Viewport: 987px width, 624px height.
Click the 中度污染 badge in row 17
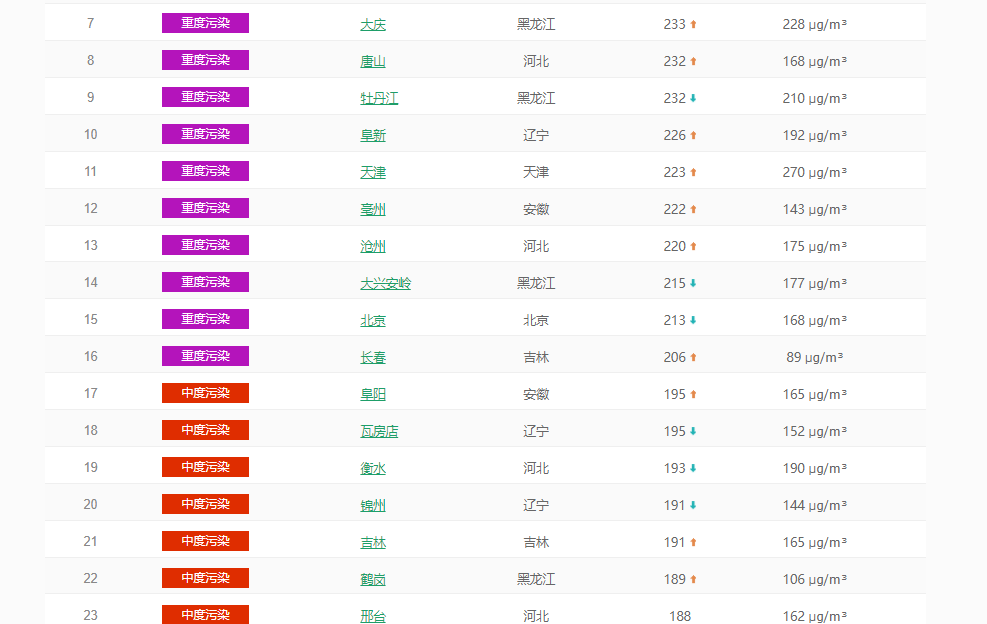pyautogui.click(x=205, y=394)
